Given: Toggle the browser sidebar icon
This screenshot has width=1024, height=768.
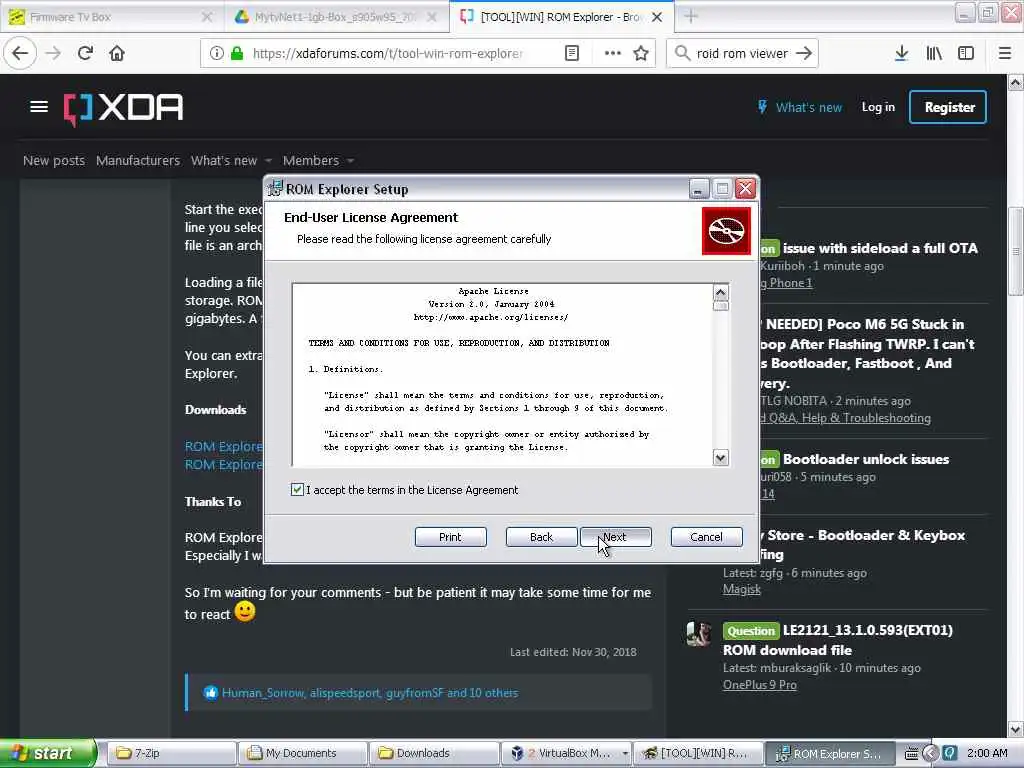Looking at the screenshot, I should [x=966, y=54].
